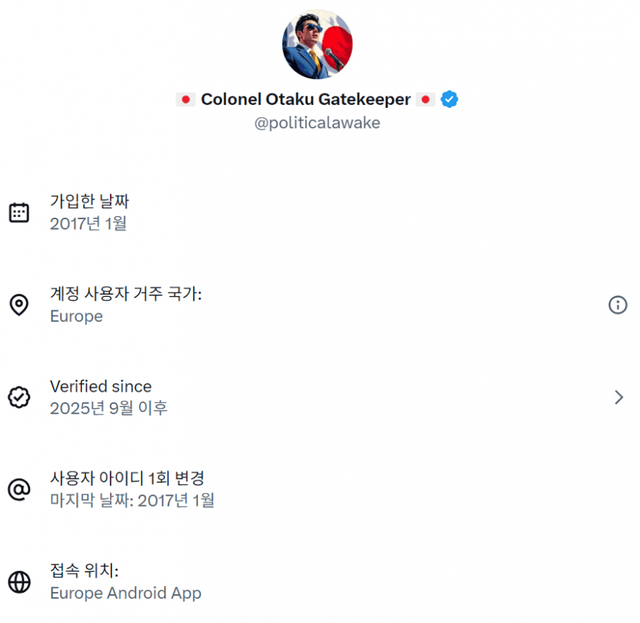Click the 2025년 9월 이후 verification date
Screen dimensions: 640x623
[x=109, y=408]
